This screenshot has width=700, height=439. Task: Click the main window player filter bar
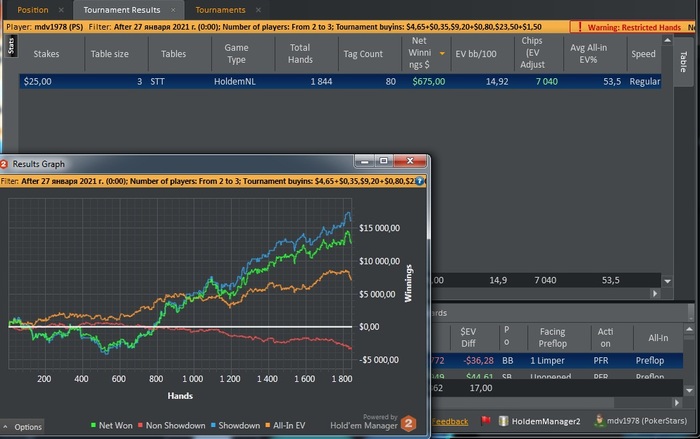(286, 27)
